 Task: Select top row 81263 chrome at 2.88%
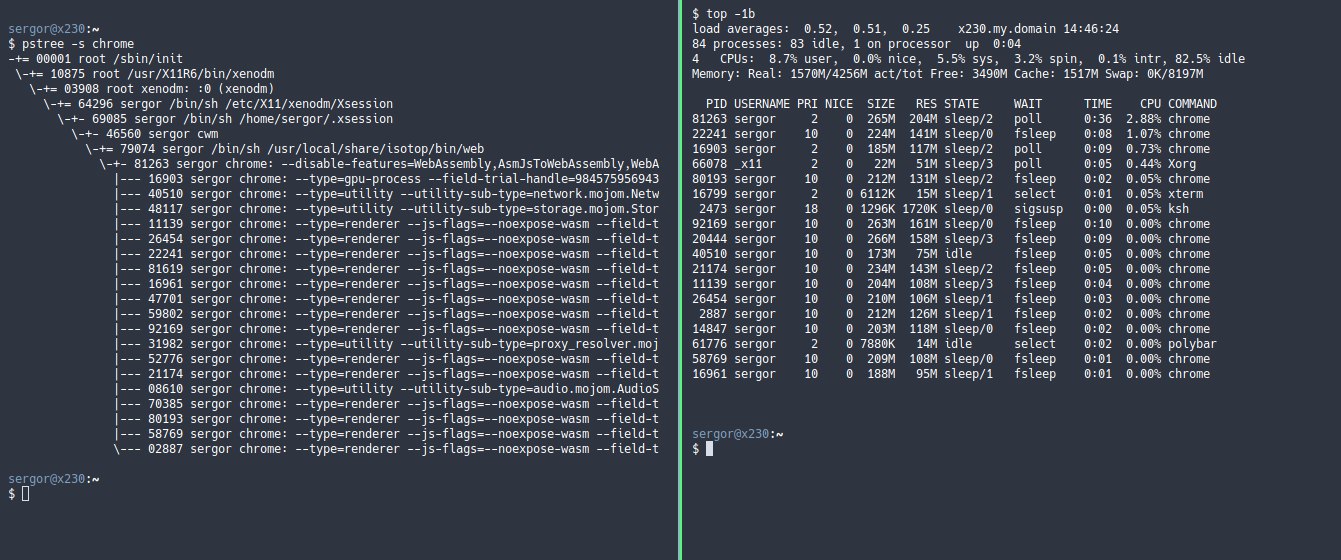[x=951, y=119]
